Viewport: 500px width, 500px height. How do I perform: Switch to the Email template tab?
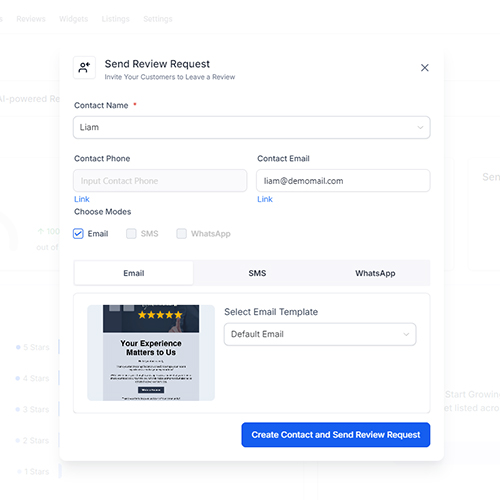(134, 273)
